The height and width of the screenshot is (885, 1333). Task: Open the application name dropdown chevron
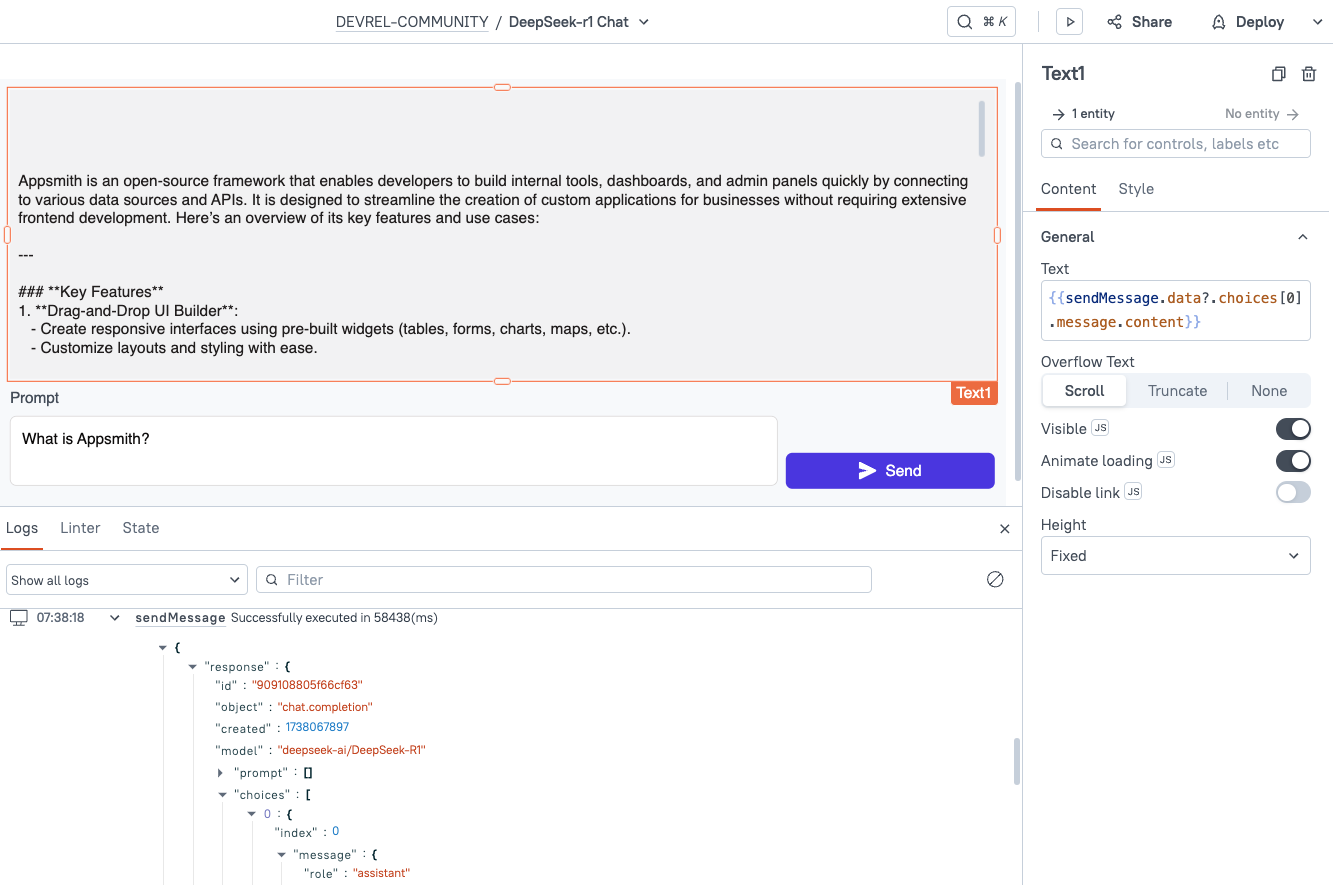pyautogui.click(x=644, y=22)
